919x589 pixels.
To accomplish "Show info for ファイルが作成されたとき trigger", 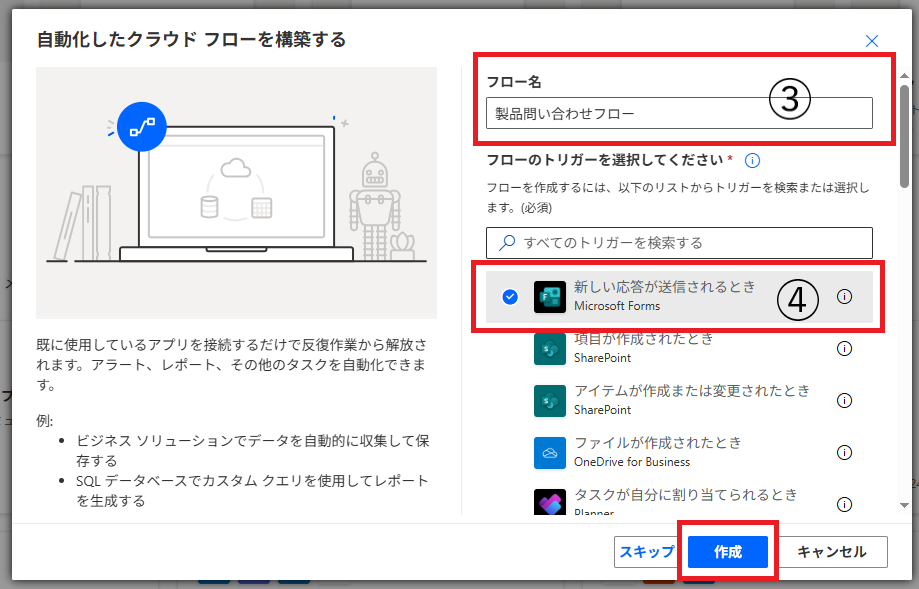I will pos(844,453).
